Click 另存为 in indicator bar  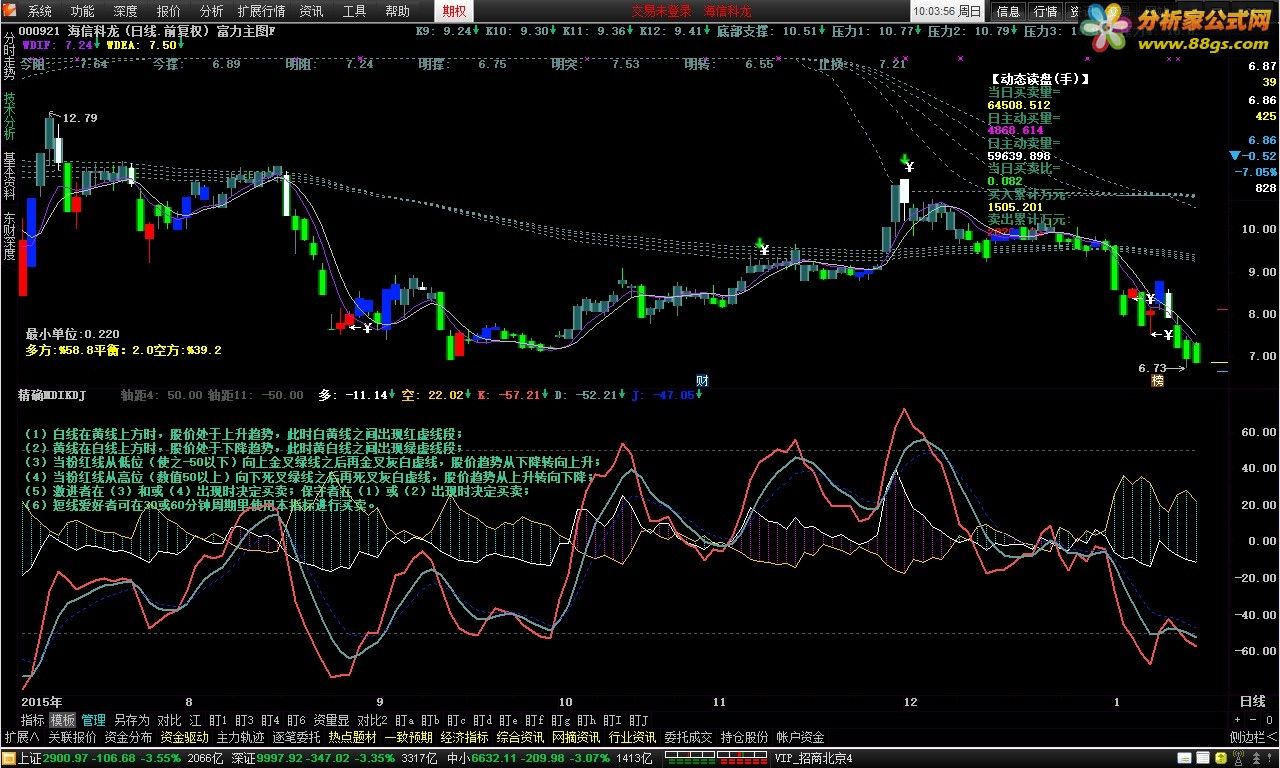coord(131,720)
